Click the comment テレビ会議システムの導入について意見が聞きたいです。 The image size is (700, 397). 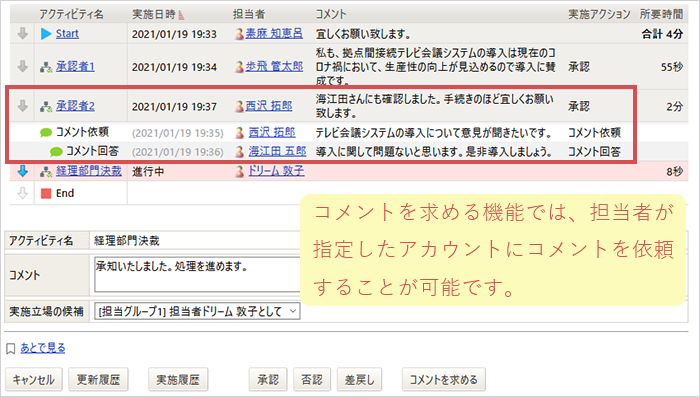point(434,133)
